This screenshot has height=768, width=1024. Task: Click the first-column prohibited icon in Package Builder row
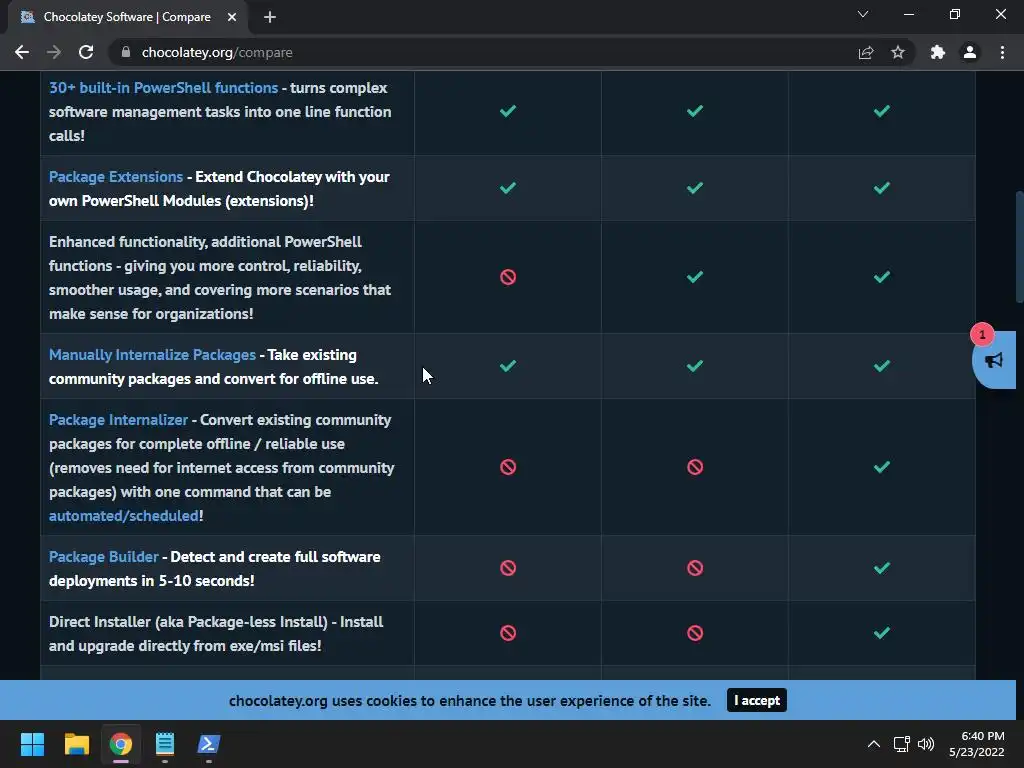[x=507, y=568]
